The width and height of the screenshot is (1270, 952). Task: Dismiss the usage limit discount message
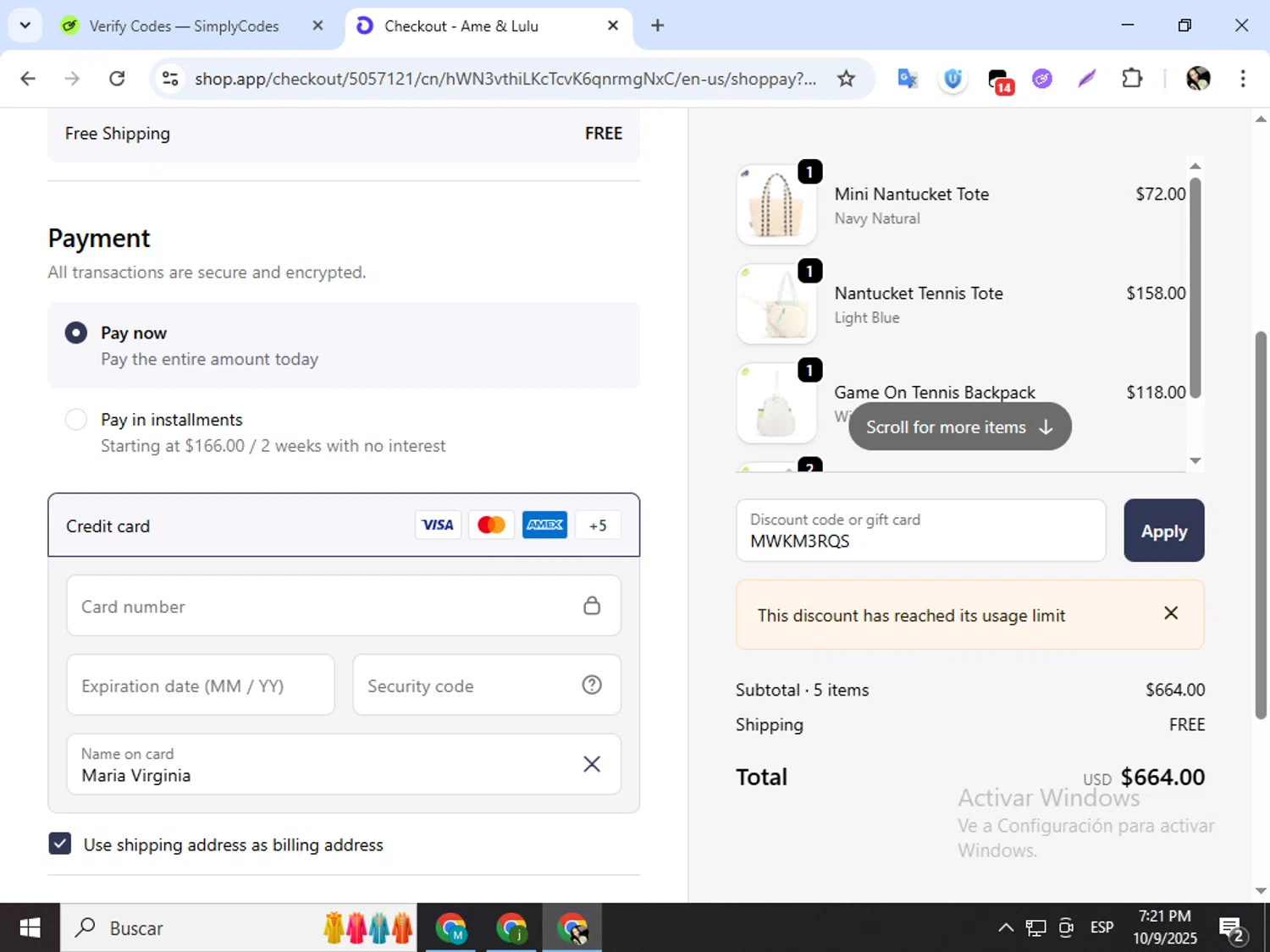click(1171, 613)
